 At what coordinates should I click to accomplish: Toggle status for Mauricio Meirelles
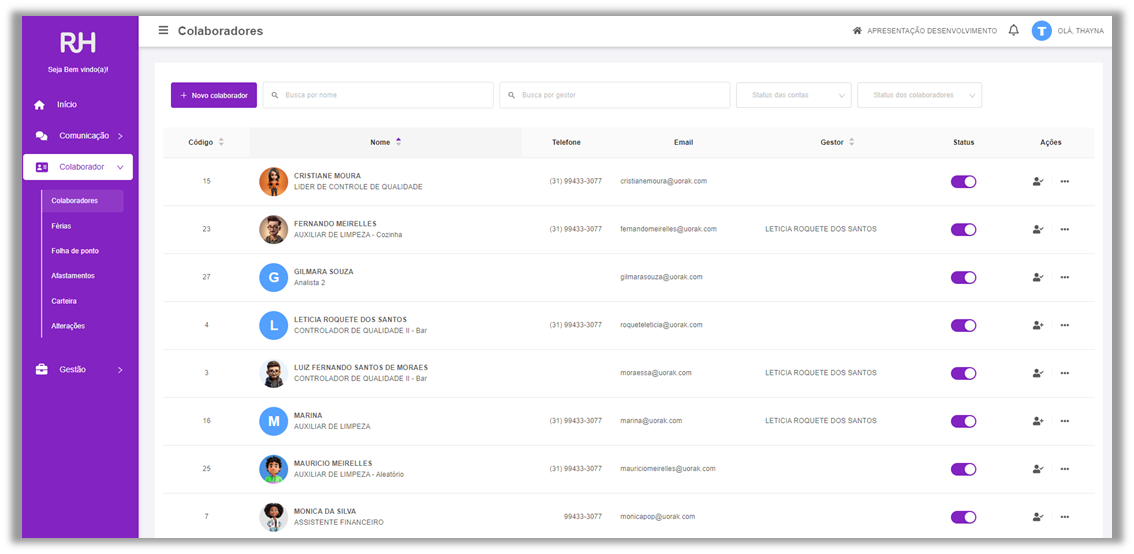(x=963, y=469)
